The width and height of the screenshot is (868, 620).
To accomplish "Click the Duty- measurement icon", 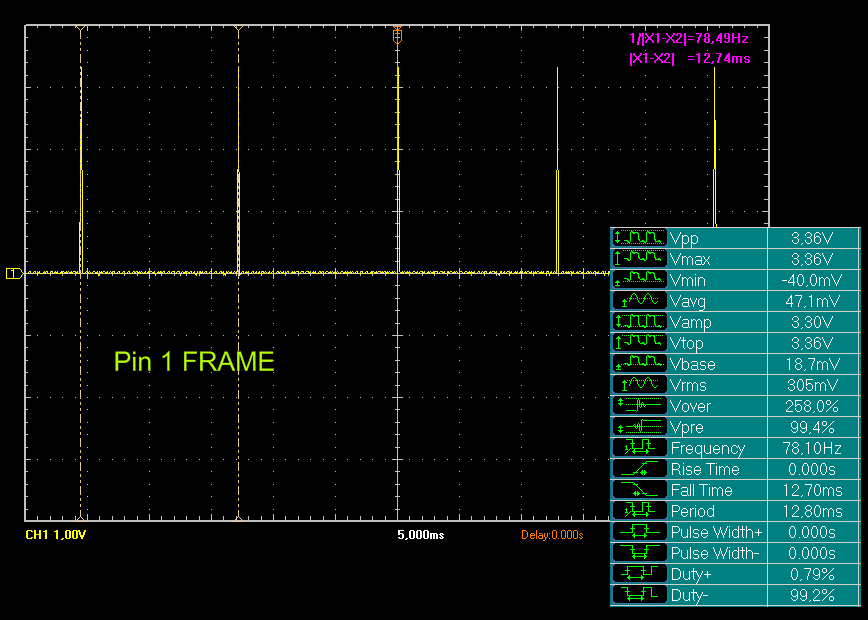I will (x=639, y=595).
